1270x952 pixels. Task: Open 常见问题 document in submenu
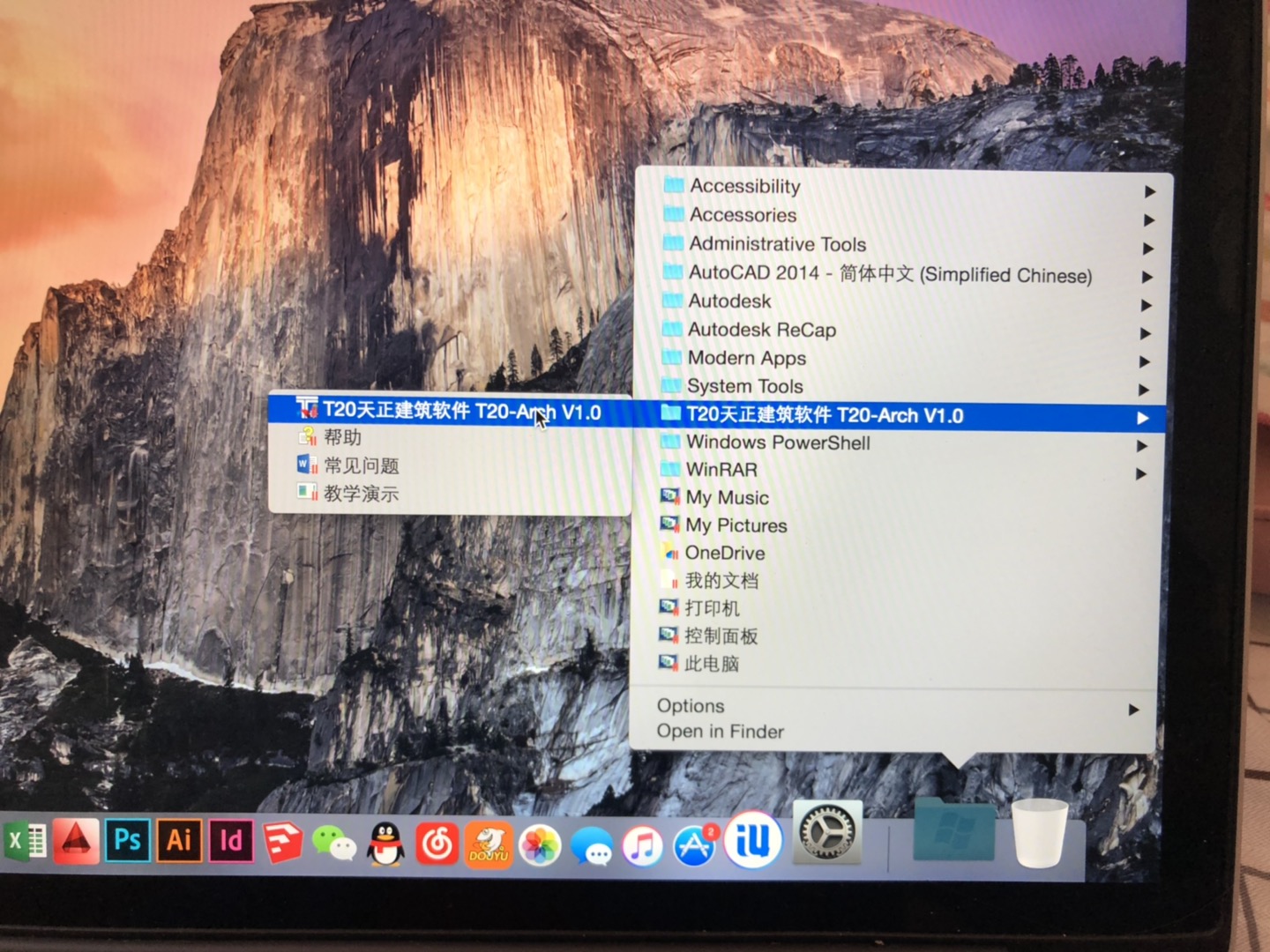[449, 465]
